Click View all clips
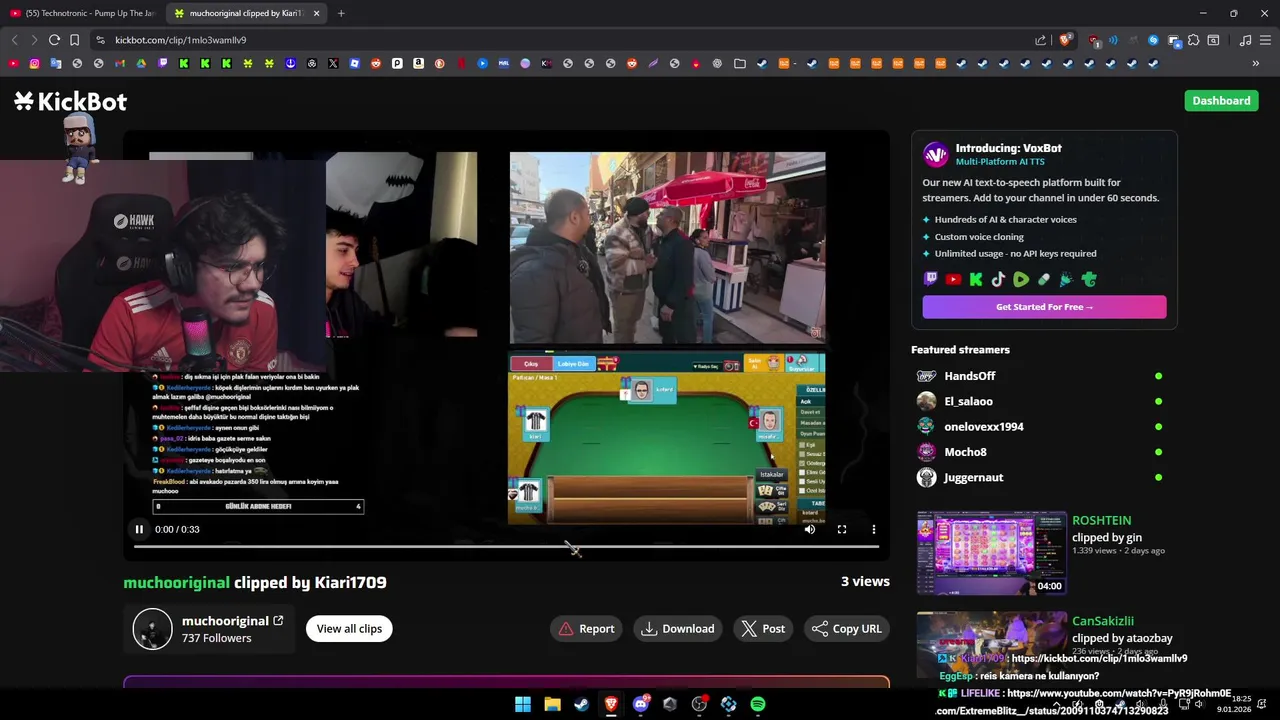This screenshot has height=720, width=1280. [x=349, y=629]
